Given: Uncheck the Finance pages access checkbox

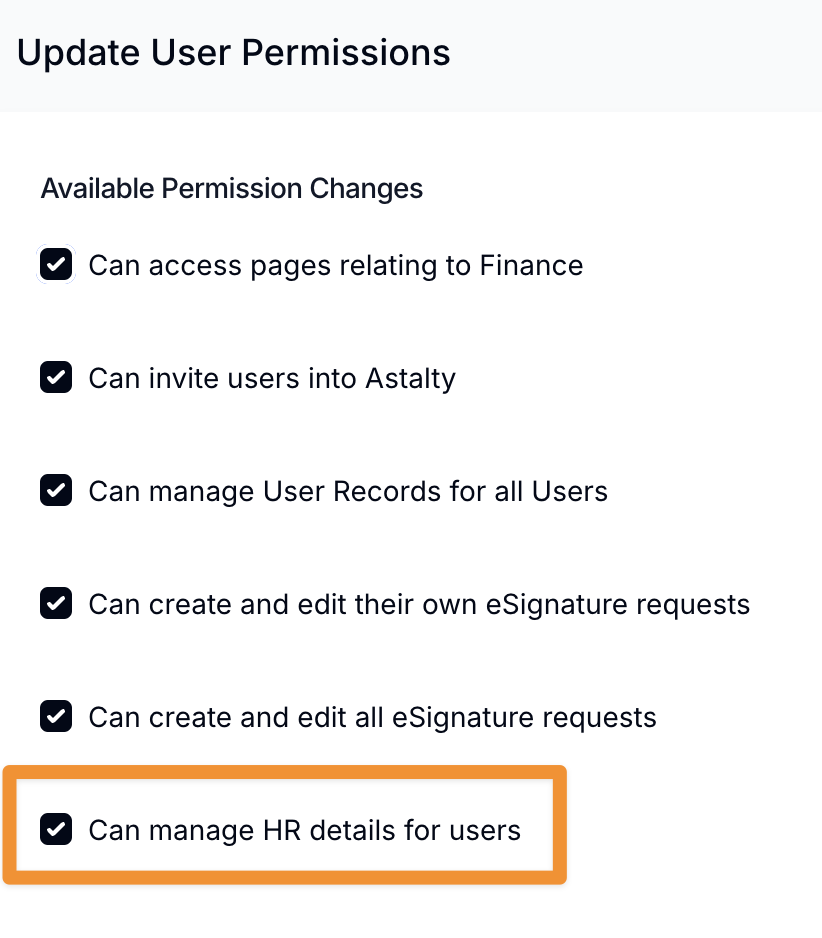Looking at the screenshot, I should point(56,265).
